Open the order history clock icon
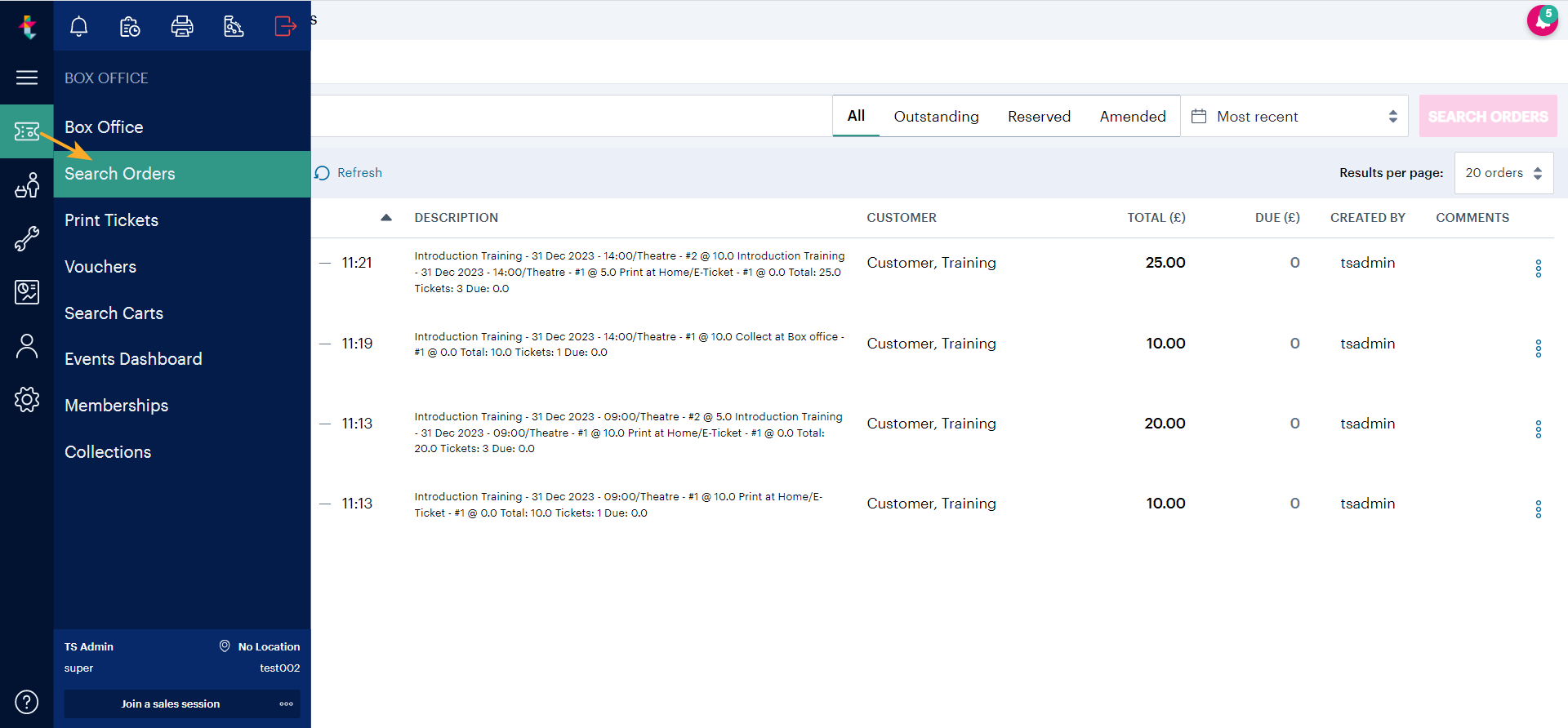Screen dimensions: 1568x728 coord(130,26)
